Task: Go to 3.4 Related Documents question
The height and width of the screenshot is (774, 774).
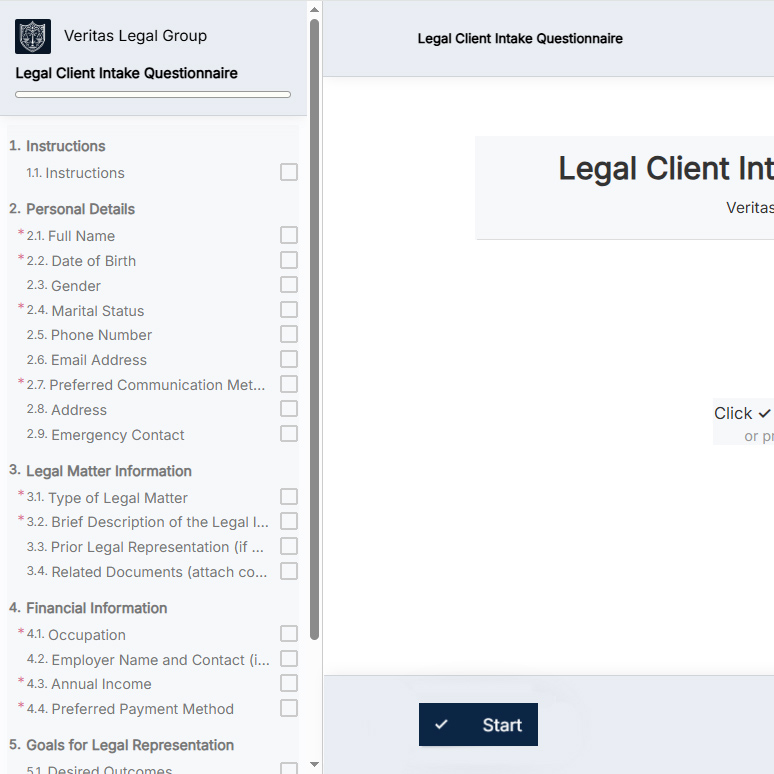Action: coord(147,572)
